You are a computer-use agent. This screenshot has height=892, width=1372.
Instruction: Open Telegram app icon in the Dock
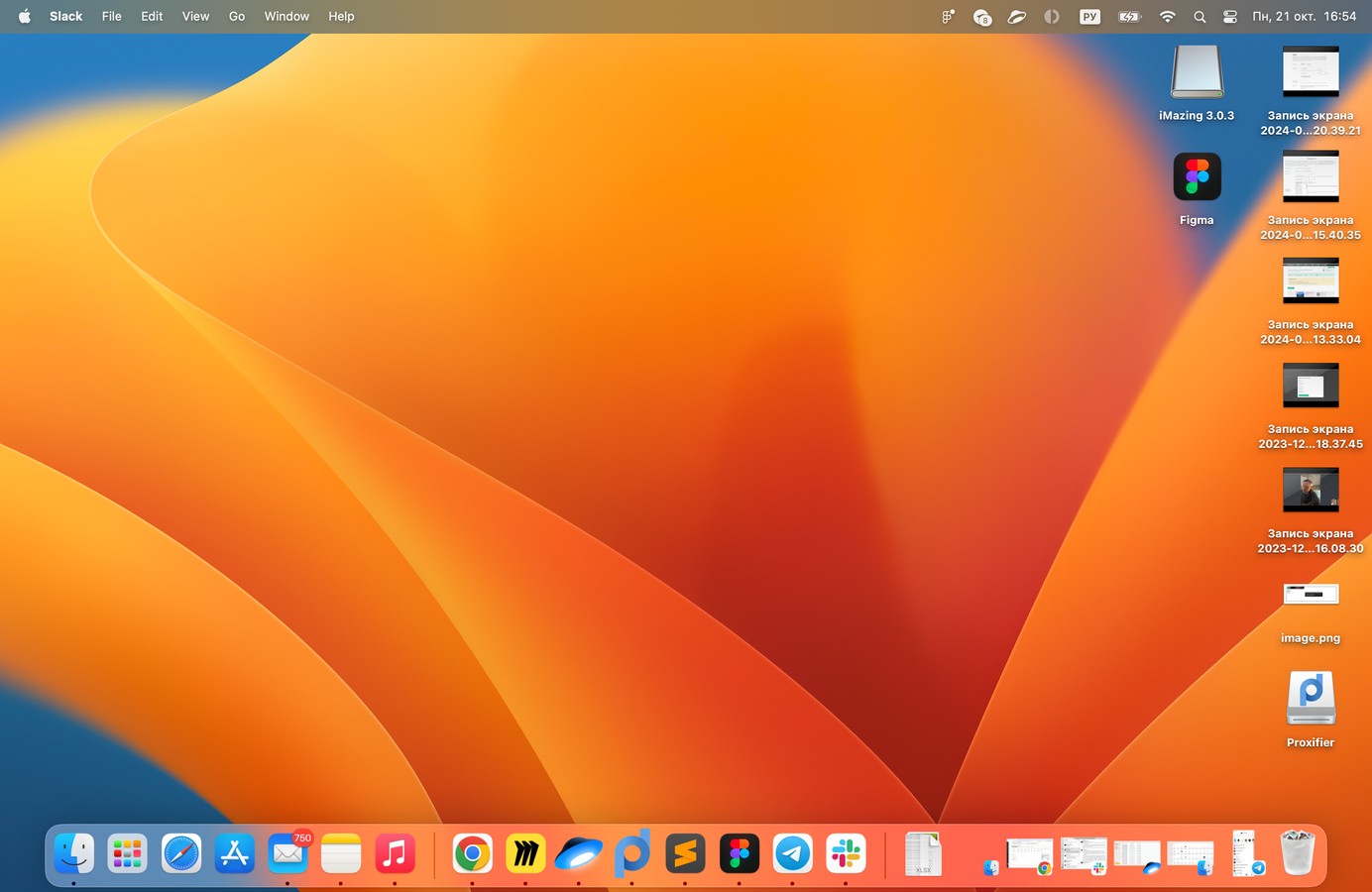click(x=792, y=853)
